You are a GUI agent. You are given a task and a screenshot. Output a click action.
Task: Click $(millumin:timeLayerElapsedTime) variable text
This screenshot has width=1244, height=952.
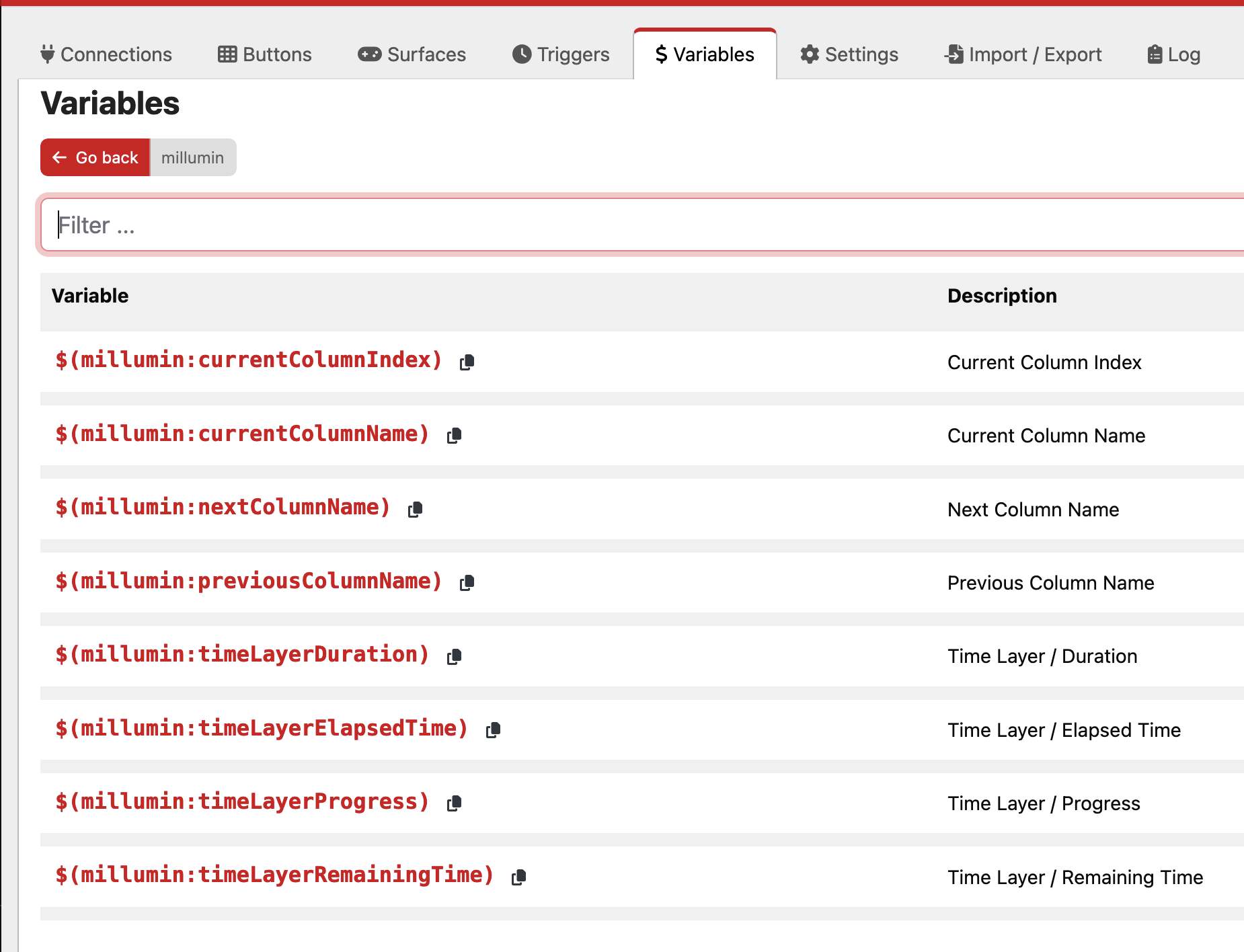click(x=262, y=729)
